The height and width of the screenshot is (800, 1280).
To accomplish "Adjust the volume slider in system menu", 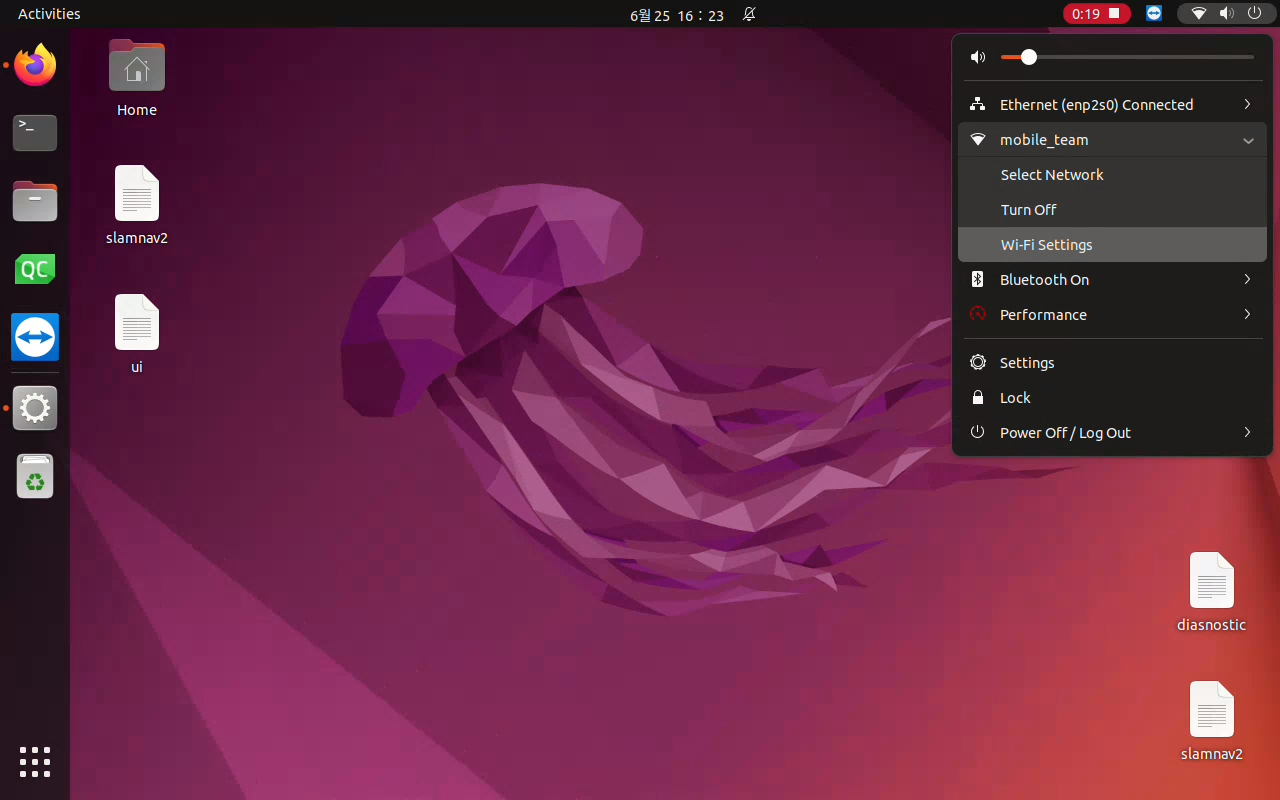I will [x=1127, y=57].
